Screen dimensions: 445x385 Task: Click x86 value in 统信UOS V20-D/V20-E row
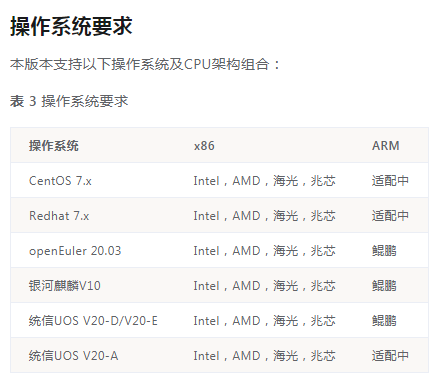pos(264,321)
